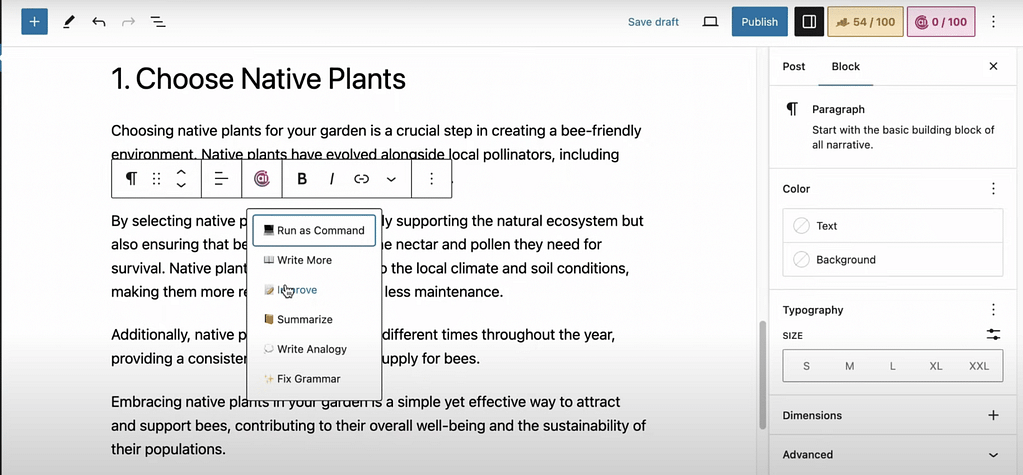The height and width of the screenshot is (475, 1023).
Task: Click the blue block inserter plus button
Action: (x=34, y=21)
